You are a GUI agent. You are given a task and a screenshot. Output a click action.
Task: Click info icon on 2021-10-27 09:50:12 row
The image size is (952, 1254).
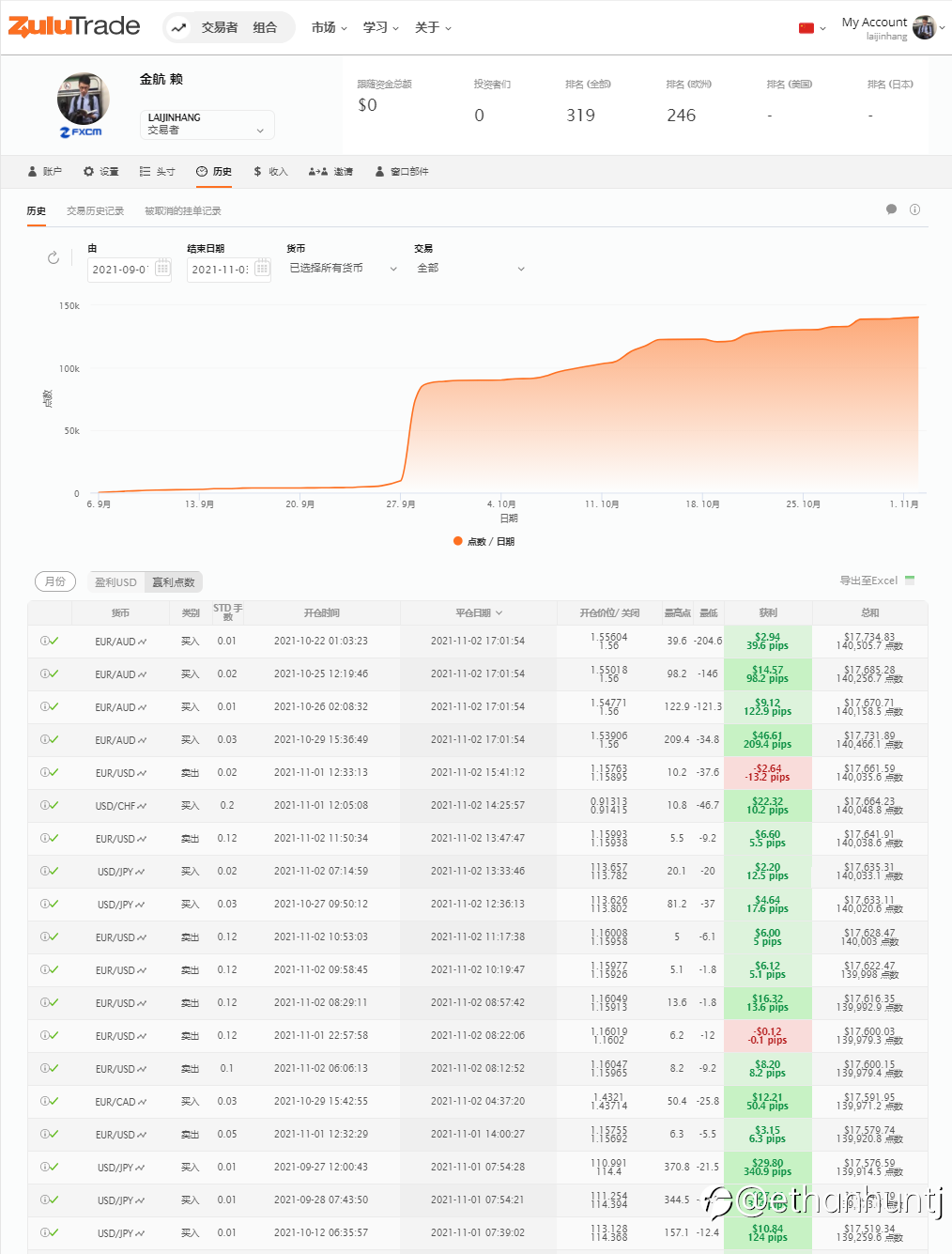pos(44,904)
